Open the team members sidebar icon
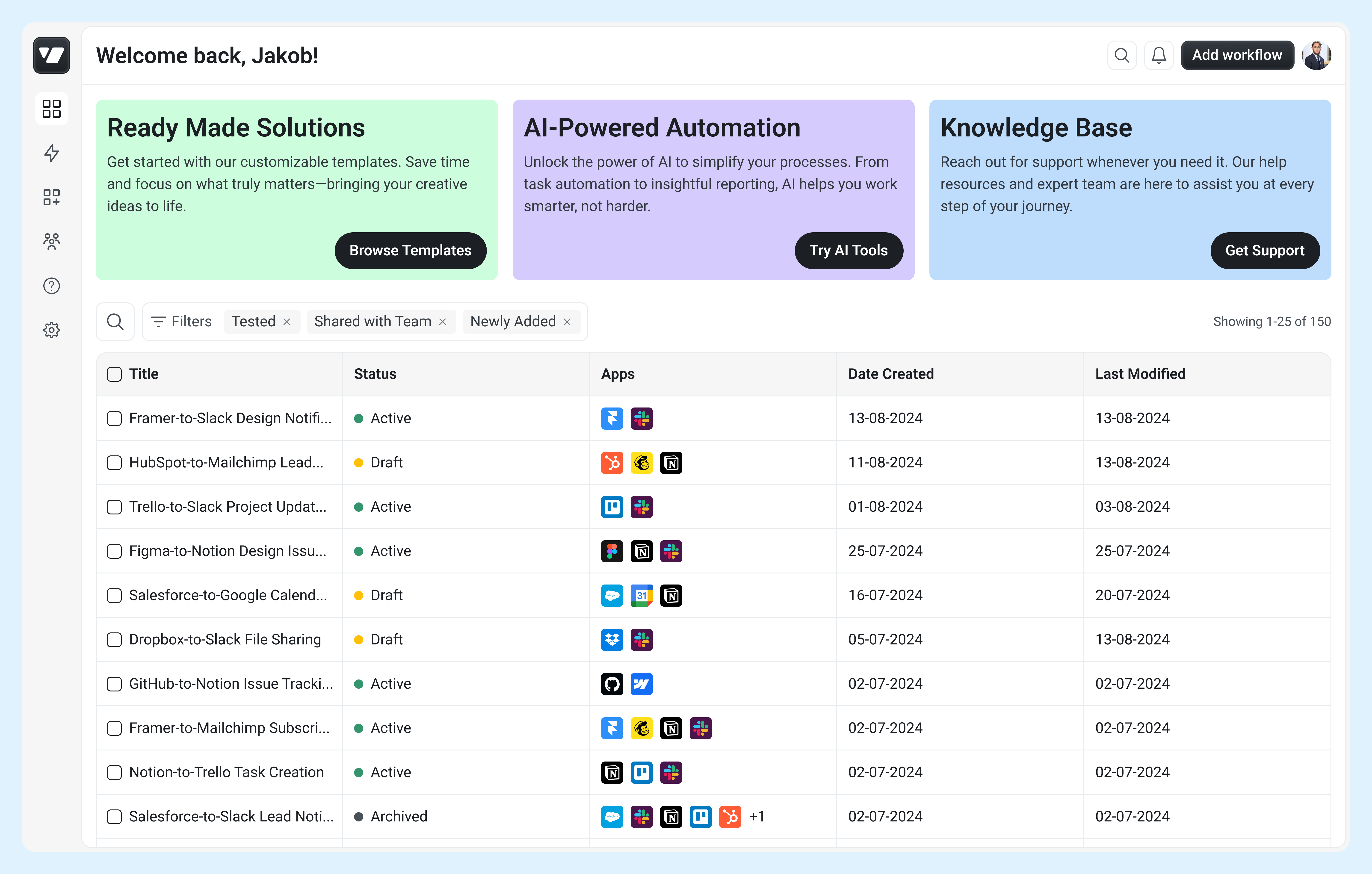Viewport: 1372px width, 874px height. click(x=51, y=241)
